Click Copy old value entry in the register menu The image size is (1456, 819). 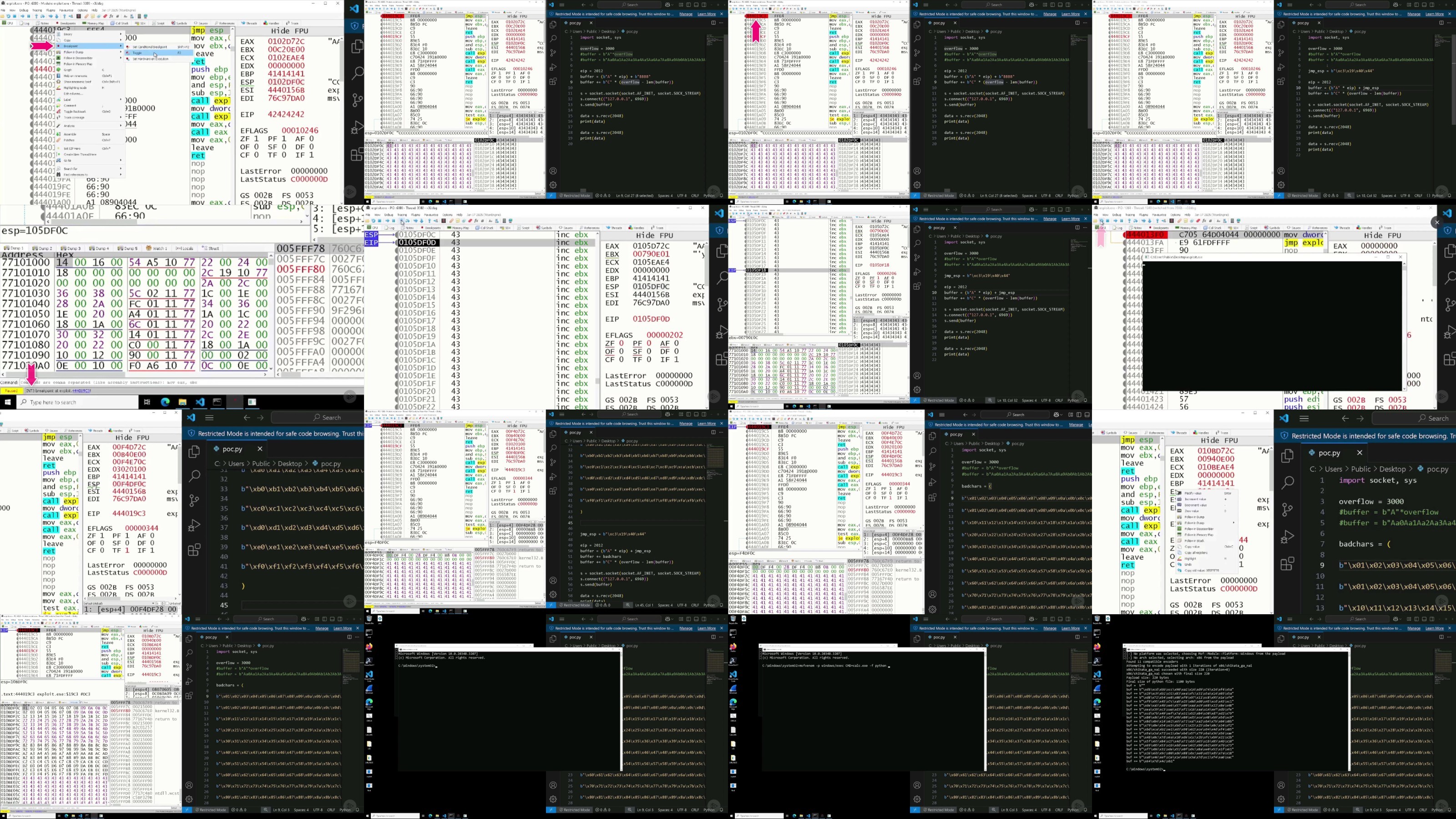[x=1207, y=571]
